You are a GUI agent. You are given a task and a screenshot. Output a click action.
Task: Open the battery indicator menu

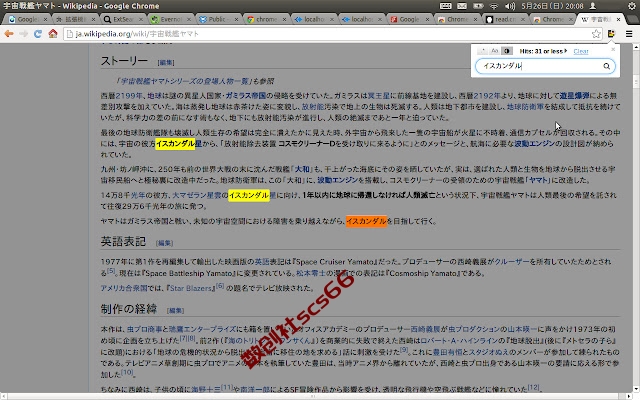pos(478,6)
